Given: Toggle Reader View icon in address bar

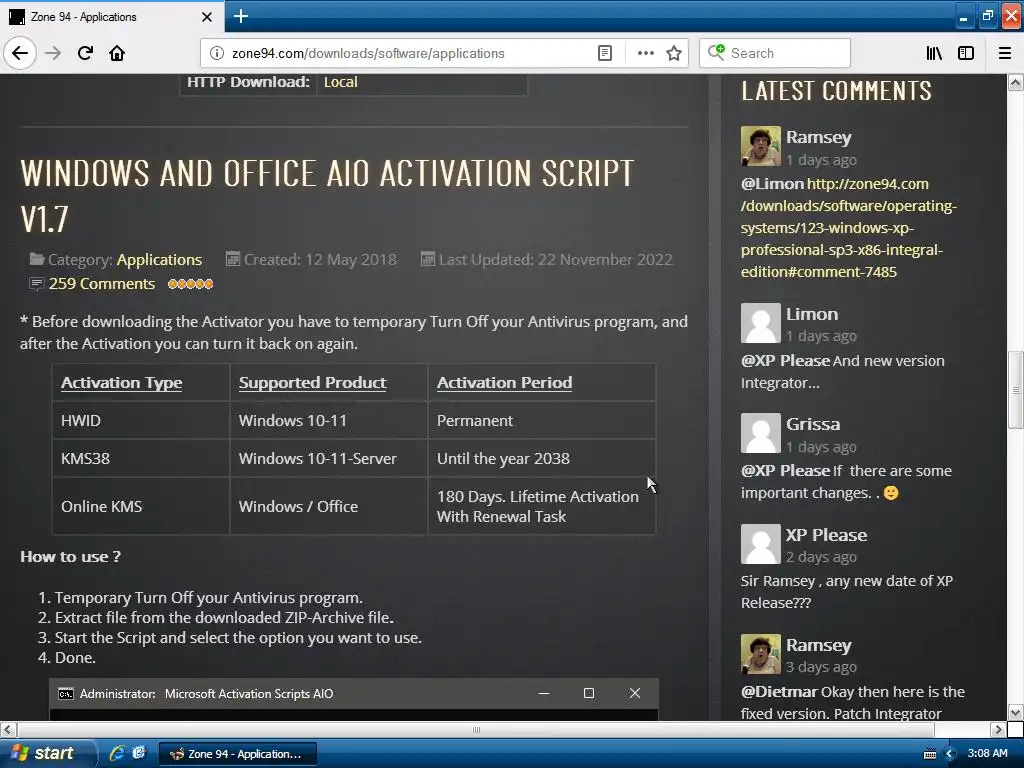Looking at the screenshot, I should [x=605, y=53].
